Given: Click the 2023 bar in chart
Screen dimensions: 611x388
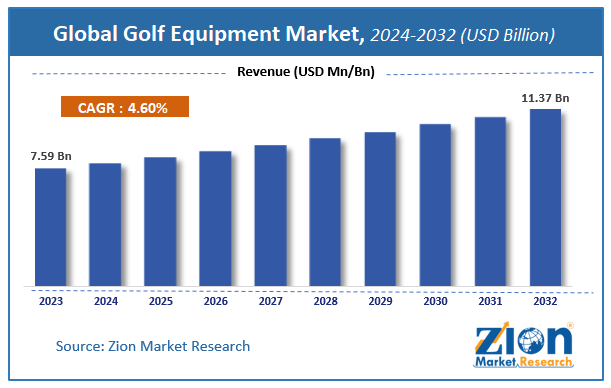Looking at the screenshot, I should click(51, 227).
